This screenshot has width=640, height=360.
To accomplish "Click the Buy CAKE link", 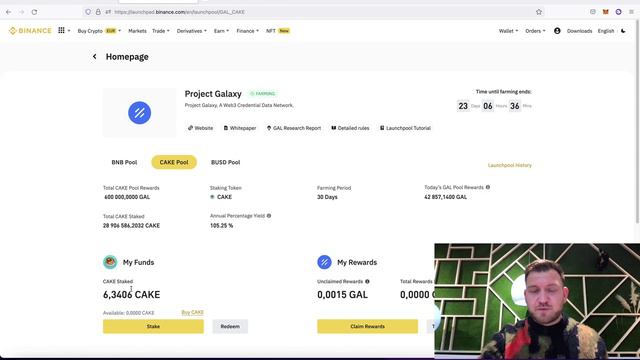I will tap(193, 312).
